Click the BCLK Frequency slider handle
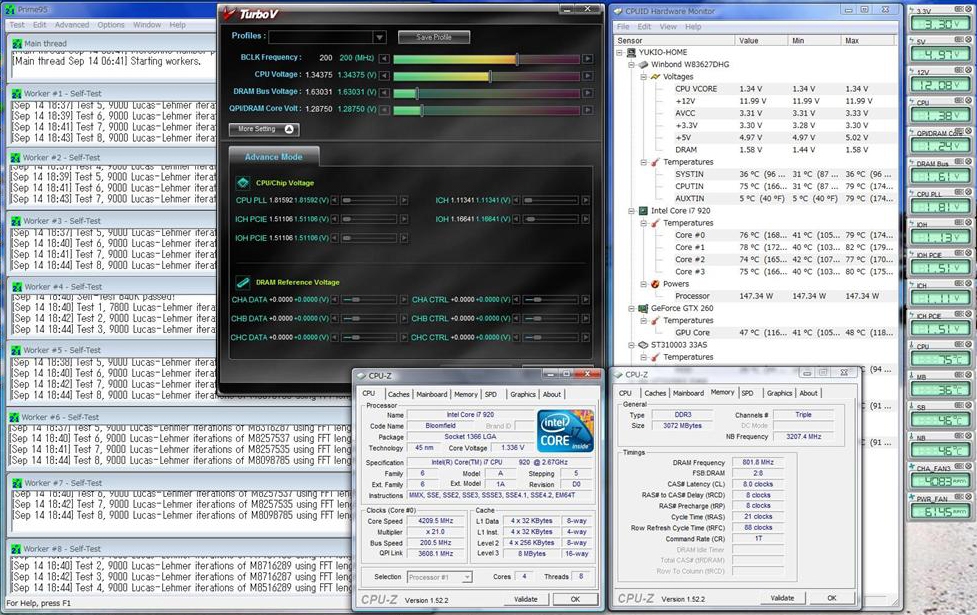This screenshot has height=615, width=977. click(x=517, y=59)
